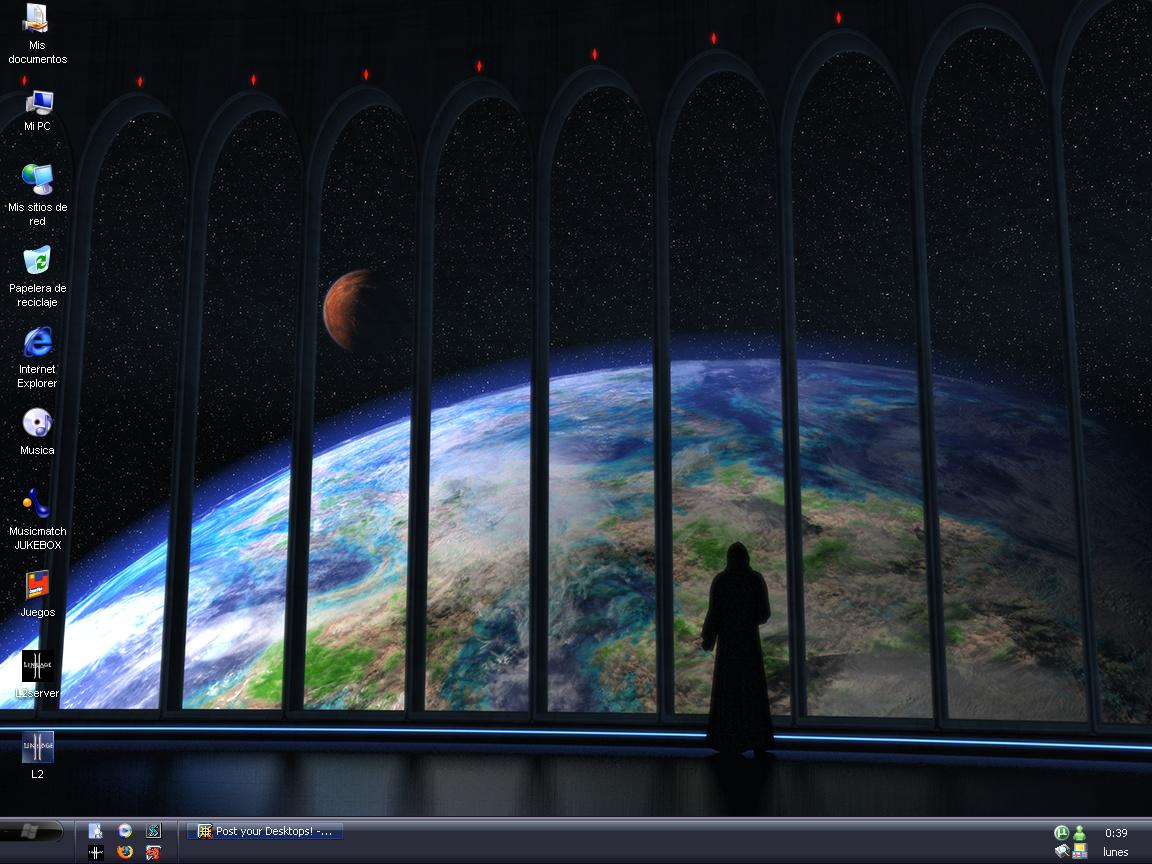
Task: Click the 'lunes' day label in the tray
Action: coord(1115,852)
